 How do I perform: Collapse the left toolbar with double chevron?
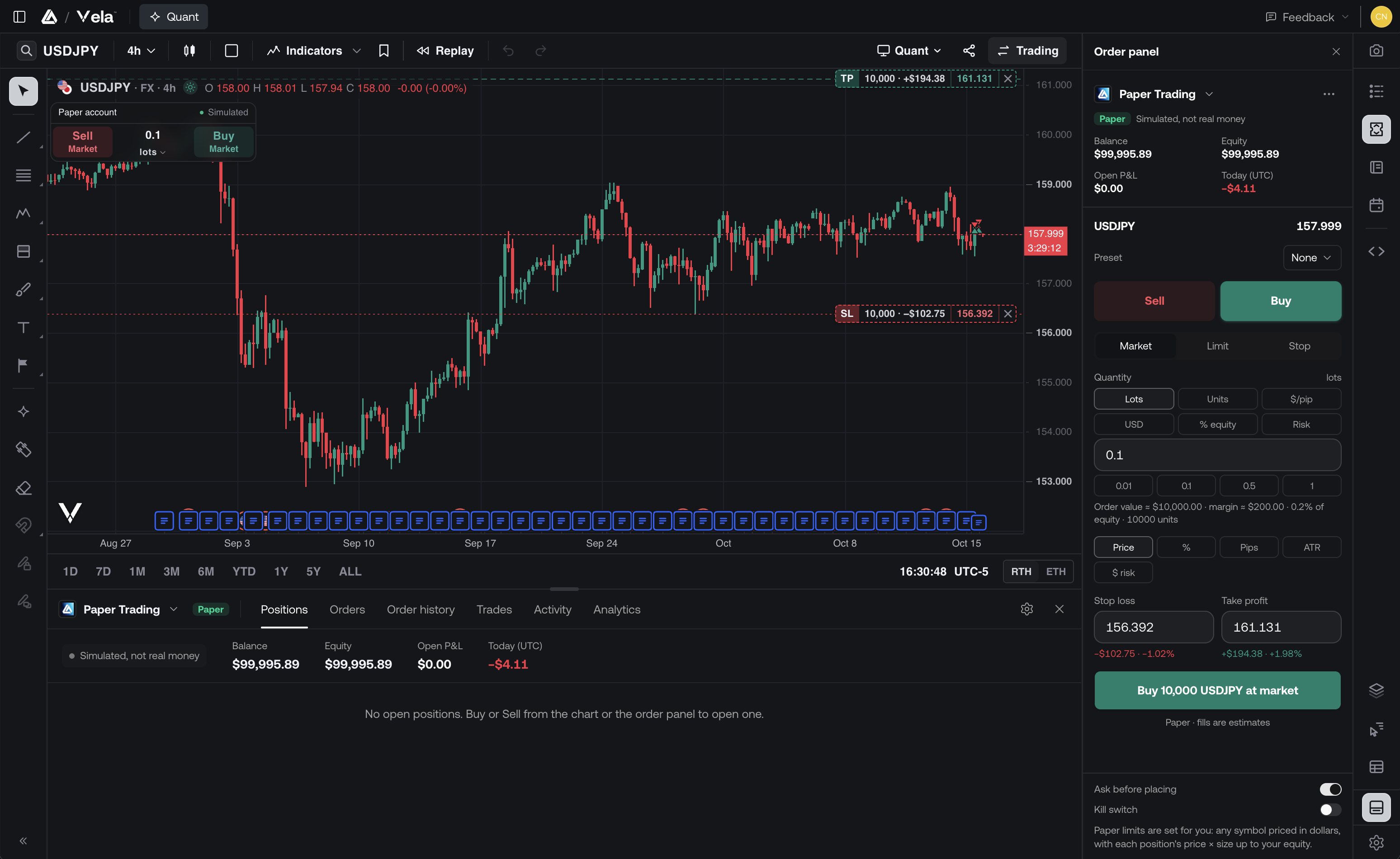pyautogui.click(x=24, y=841)
